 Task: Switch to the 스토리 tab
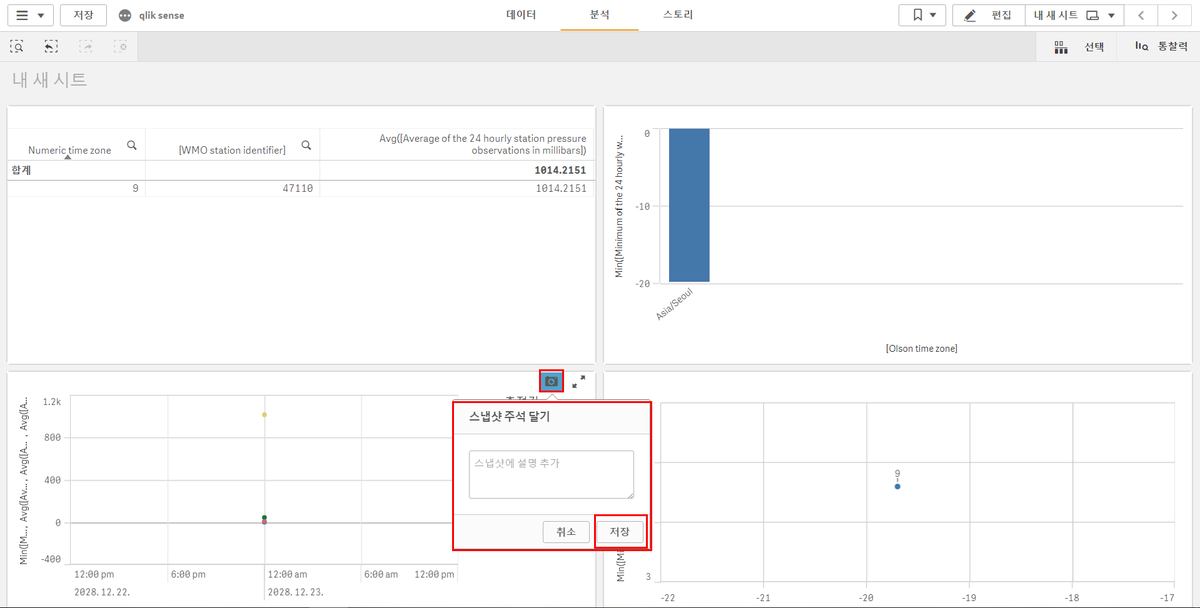[x=678, y=15]
